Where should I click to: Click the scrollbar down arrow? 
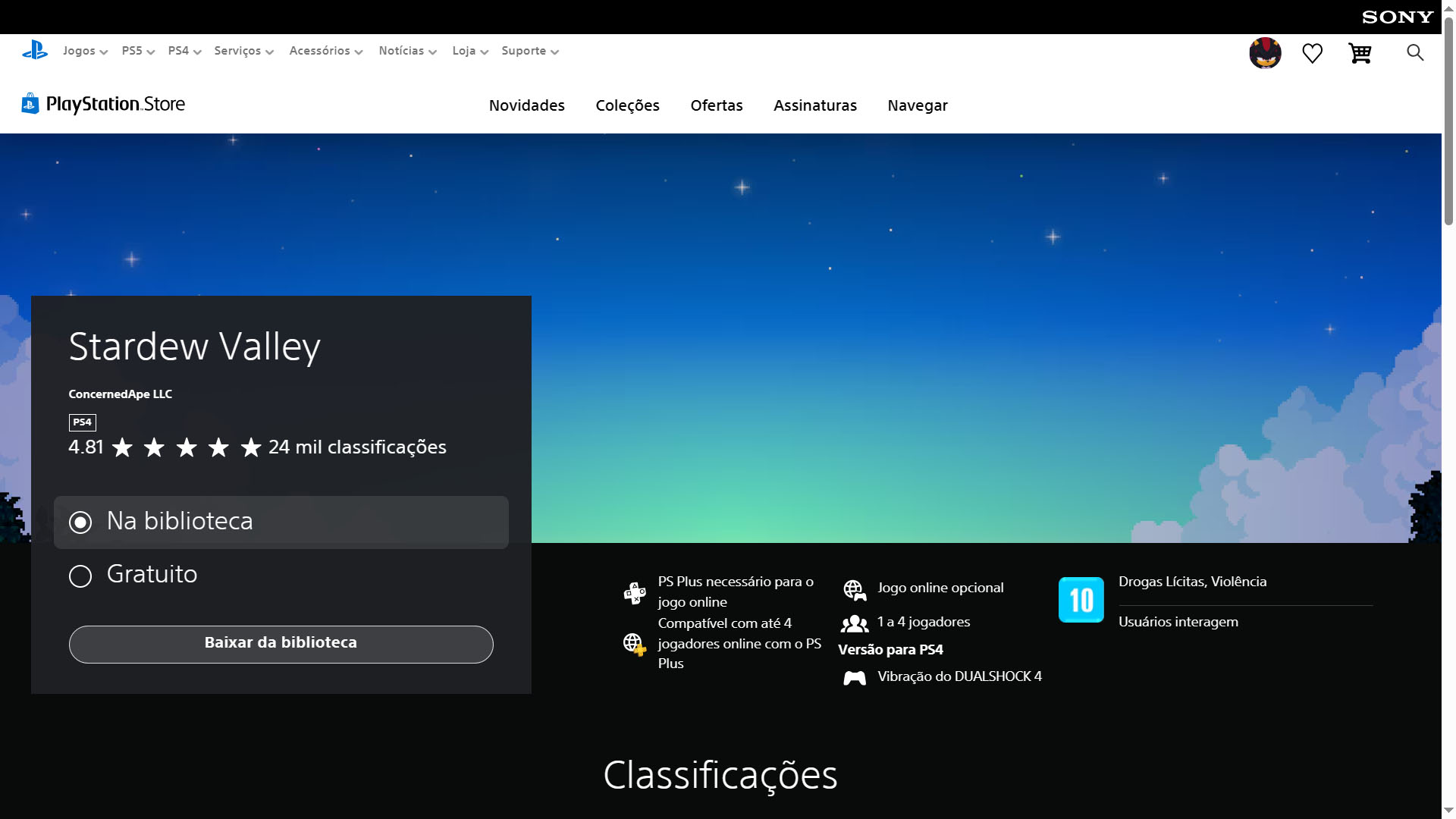1448,811
